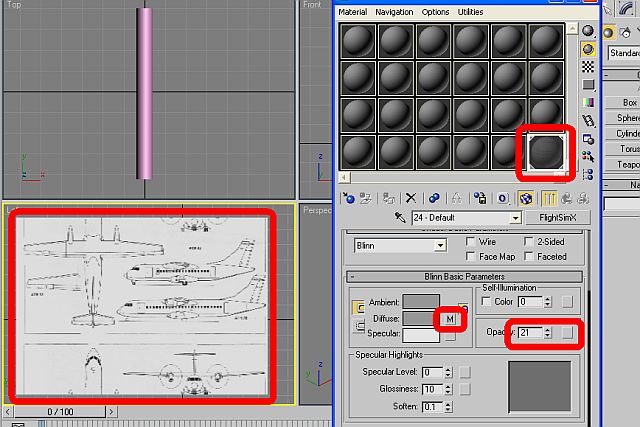This screenshot has width=640, height=427.
Task: Click the Video Color Check icon
Action: pos(588,102)
